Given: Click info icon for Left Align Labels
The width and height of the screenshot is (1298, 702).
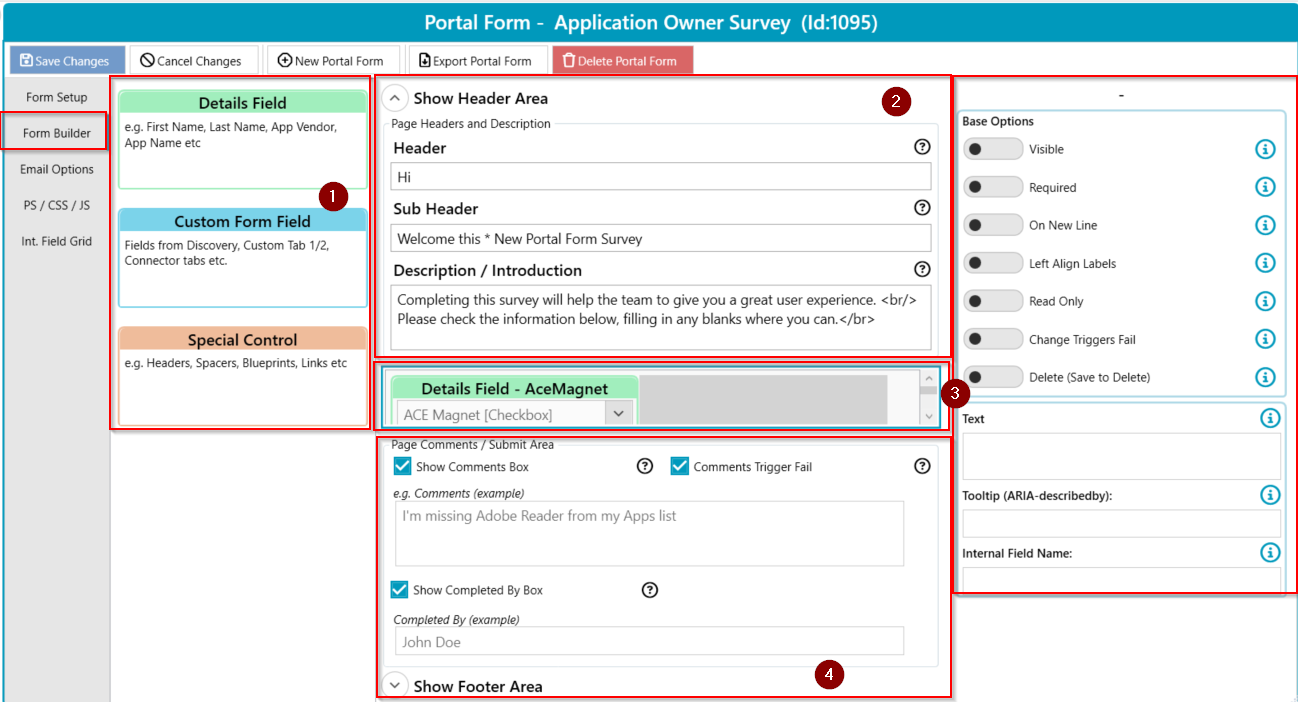Looking at the screenshot, I should (1265, 263).
